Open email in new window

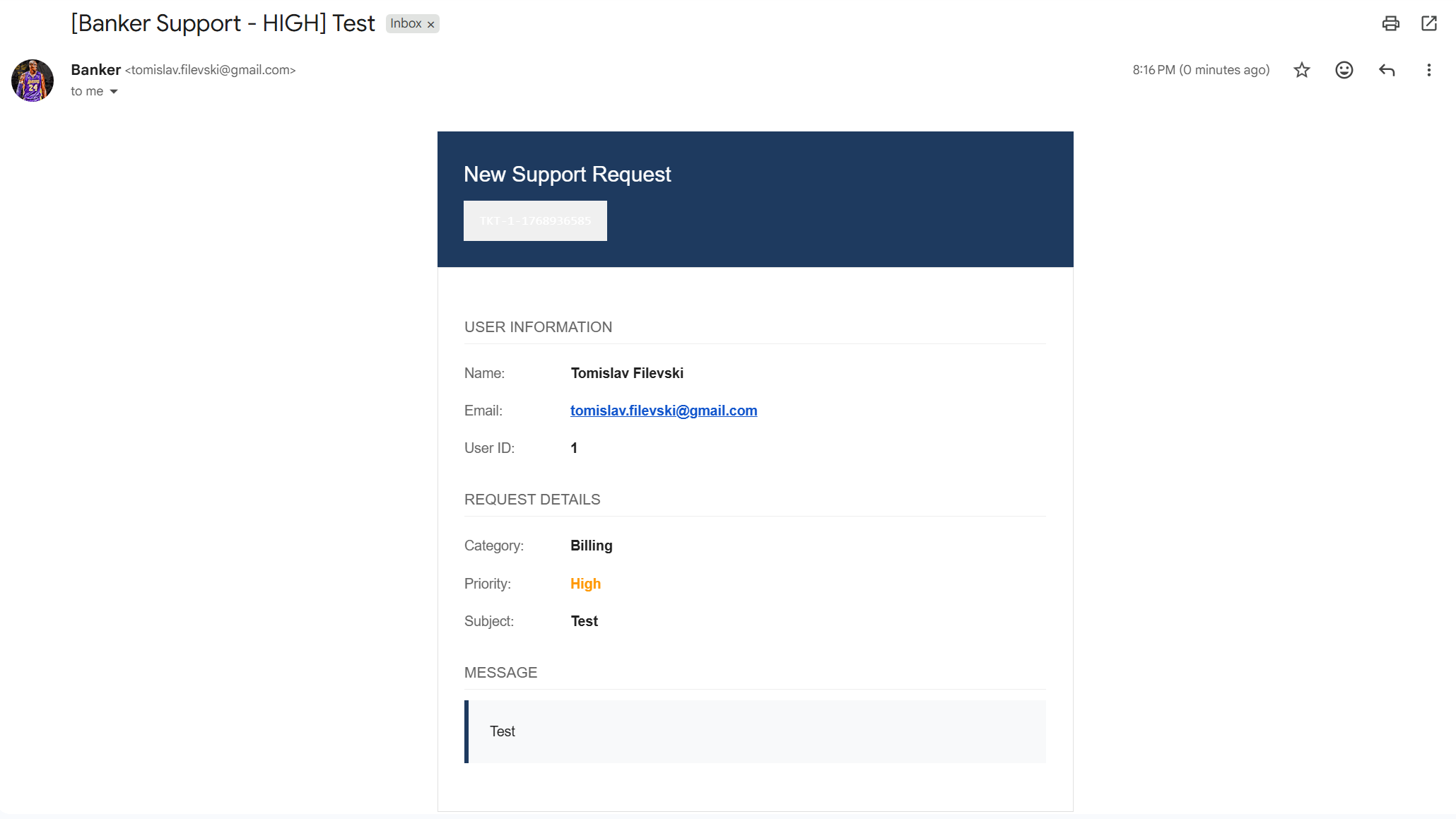click(1428, 23)
